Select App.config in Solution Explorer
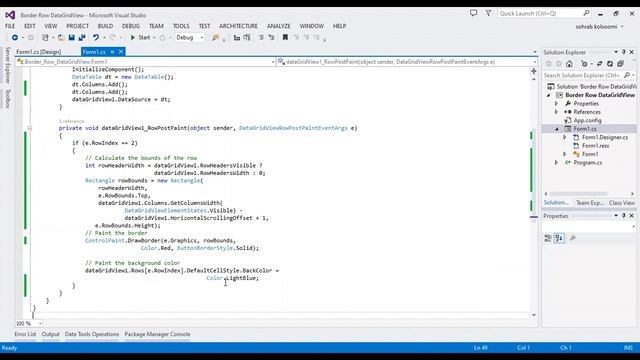Viewport: 640px width, 360px height. click(587, 120)
